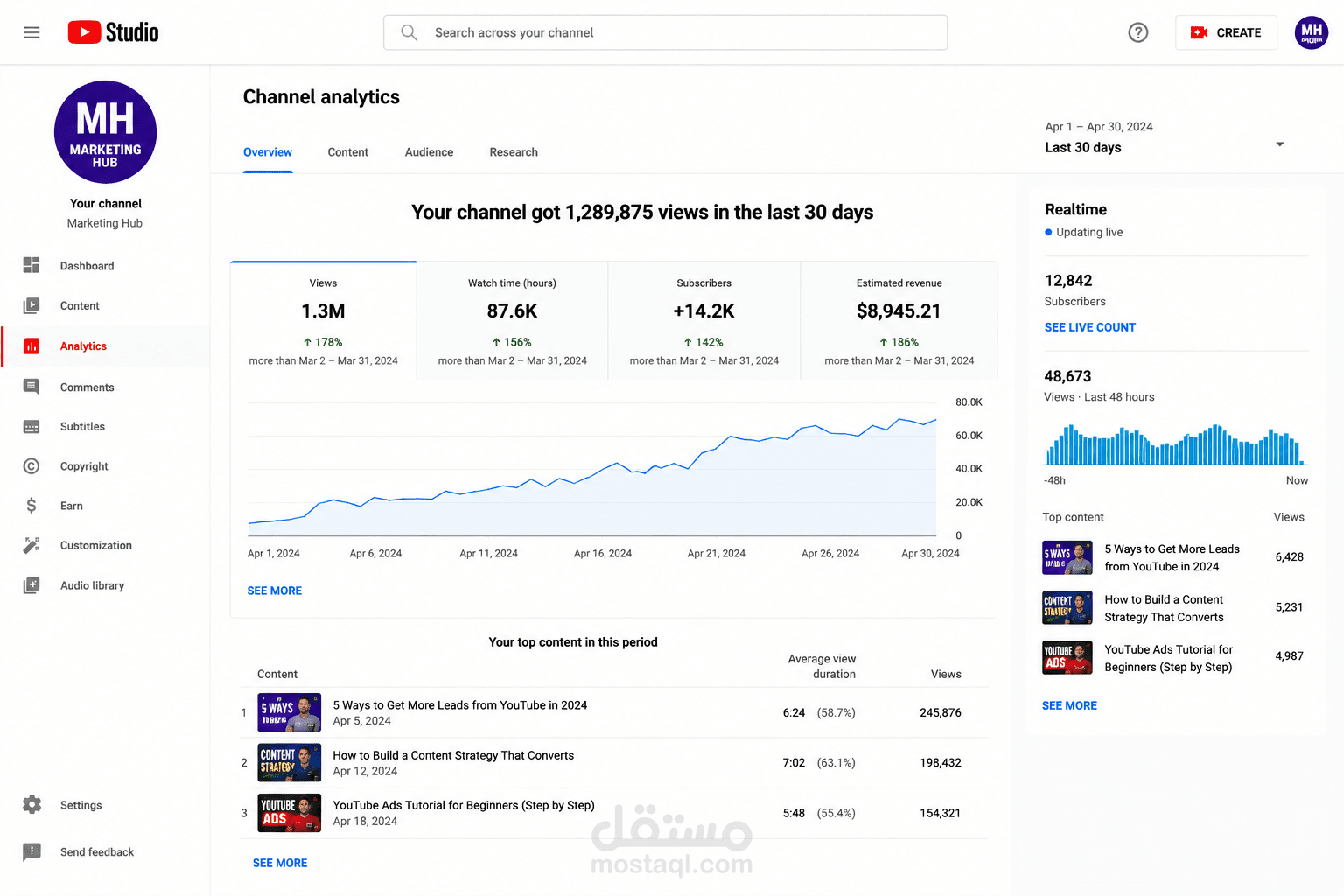Click the Settings gear icon
This screenshot has width=1344, height=896.
(31, 805)
